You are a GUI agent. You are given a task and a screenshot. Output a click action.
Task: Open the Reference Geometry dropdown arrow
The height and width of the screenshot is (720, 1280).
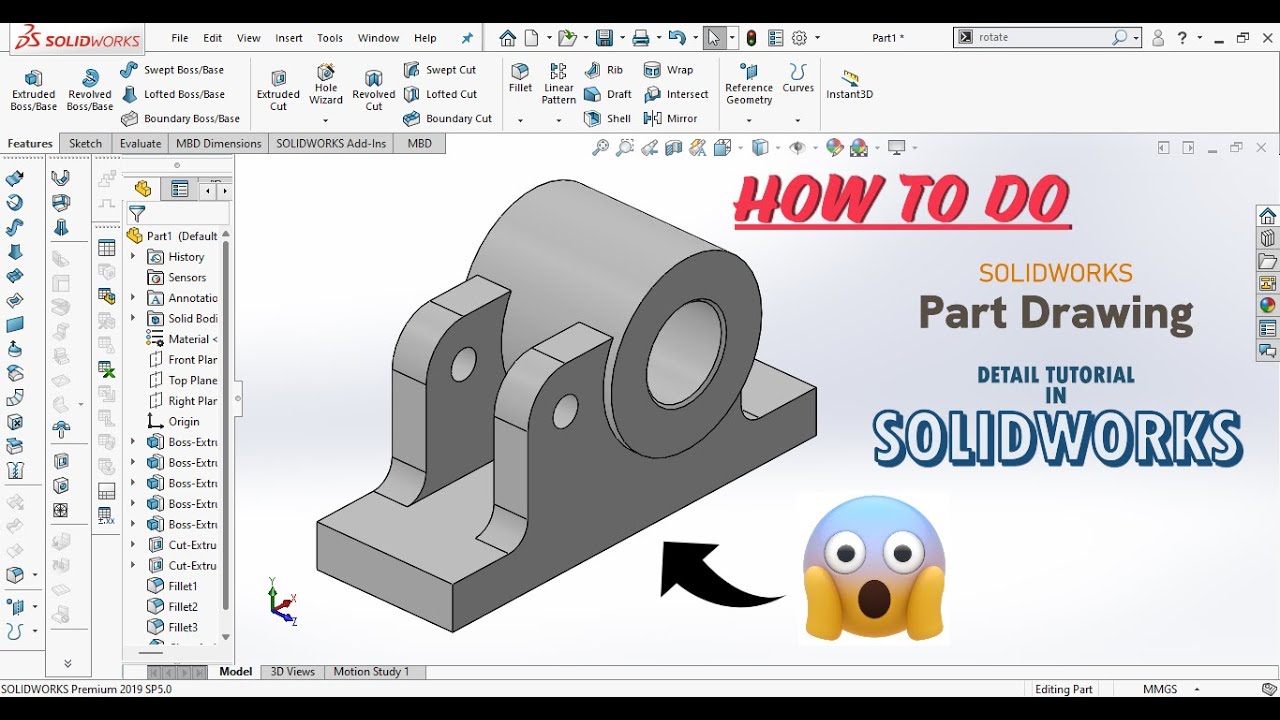749,121
